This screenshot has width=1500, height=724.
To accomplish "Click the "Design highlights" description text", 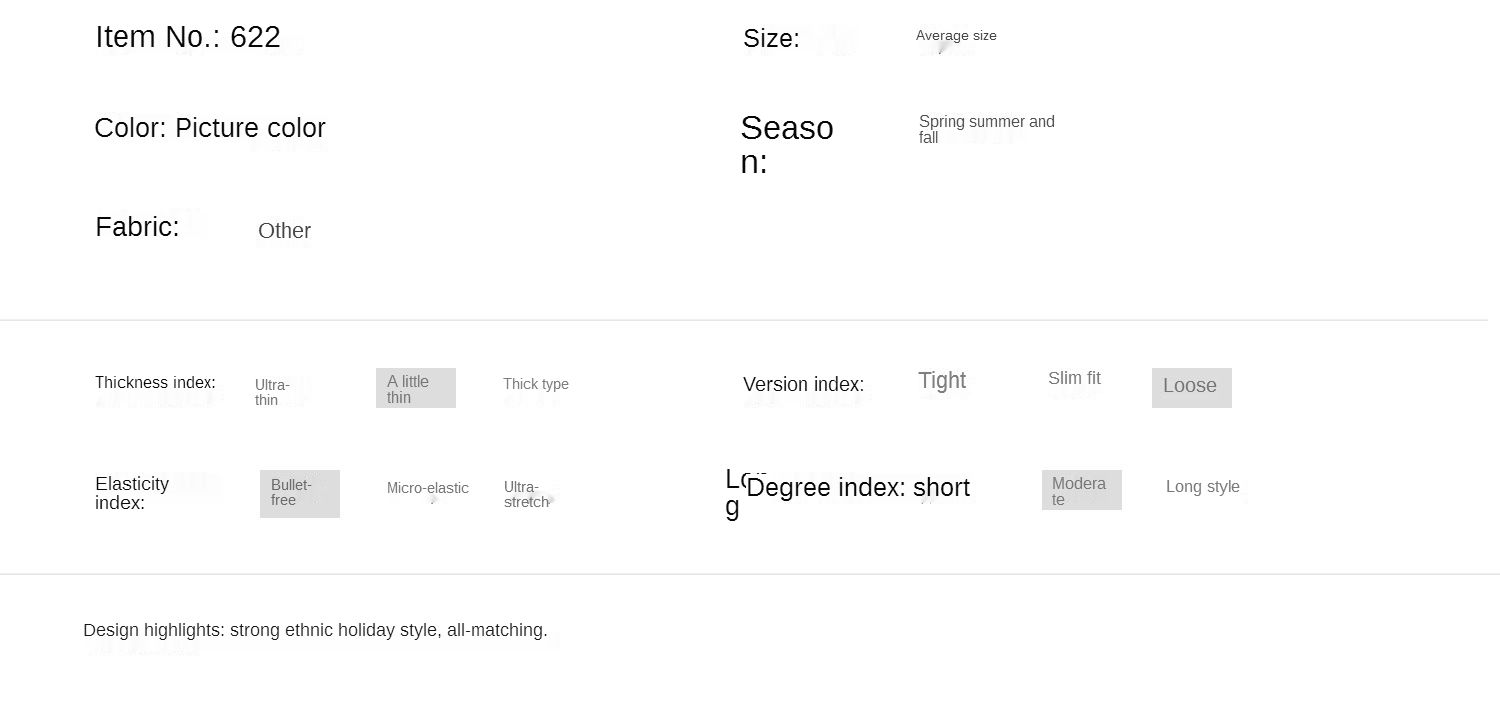I will 315,630.
